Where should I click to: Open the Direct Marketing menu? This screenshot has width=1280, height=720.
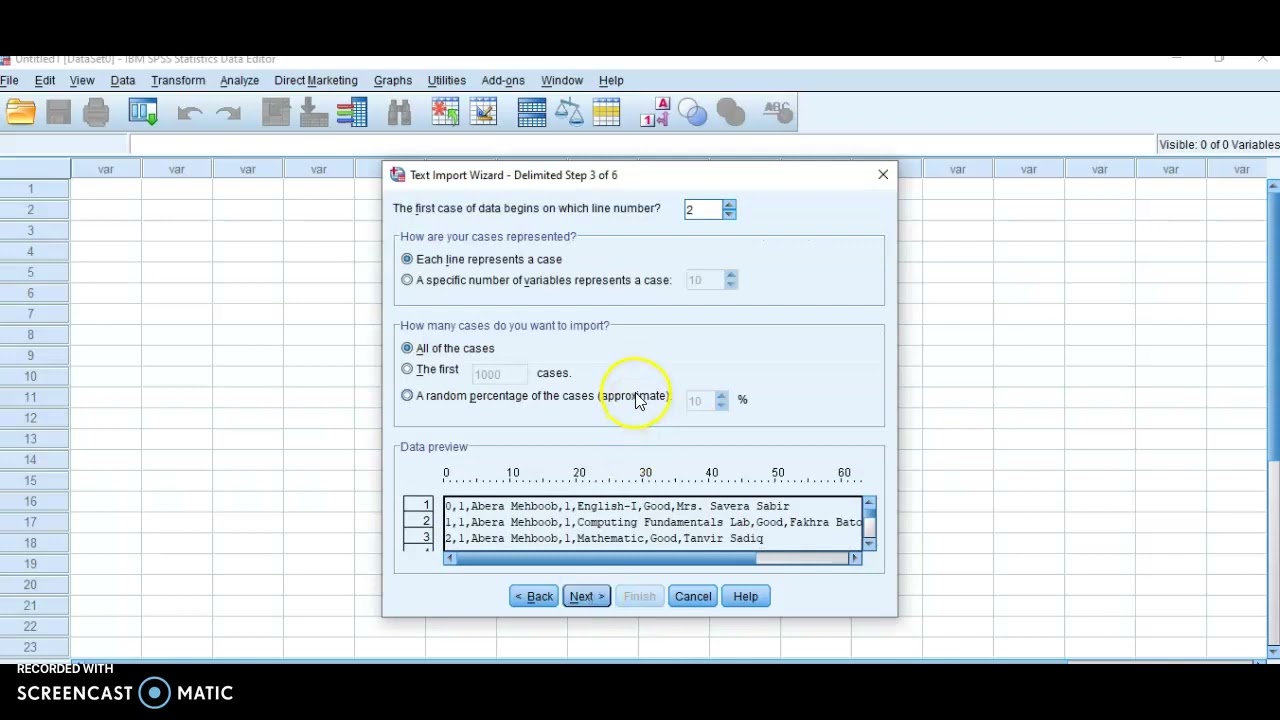point(316,80)
